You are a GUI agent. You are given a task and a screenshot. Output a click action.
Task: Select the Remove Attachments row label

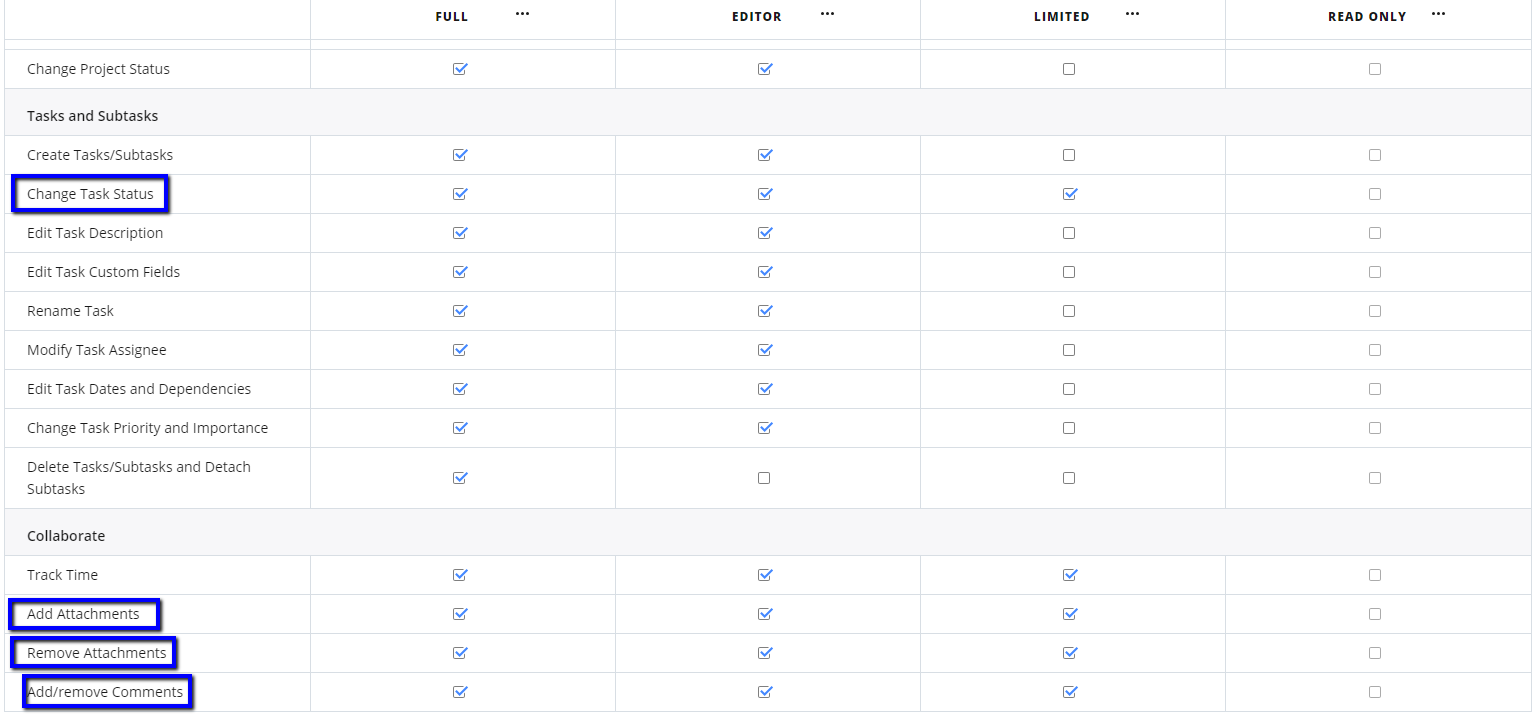(96, 653)
